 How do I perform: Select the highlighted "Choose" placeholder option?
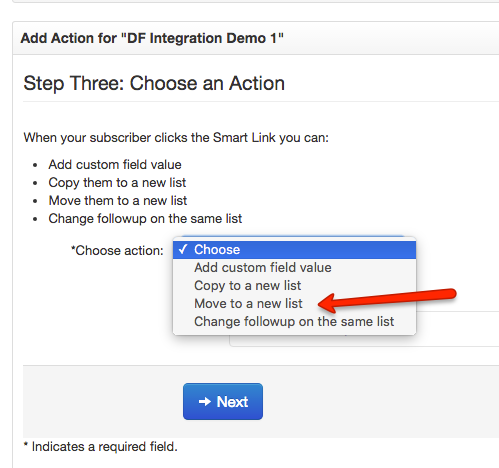[x=294, y=250]
